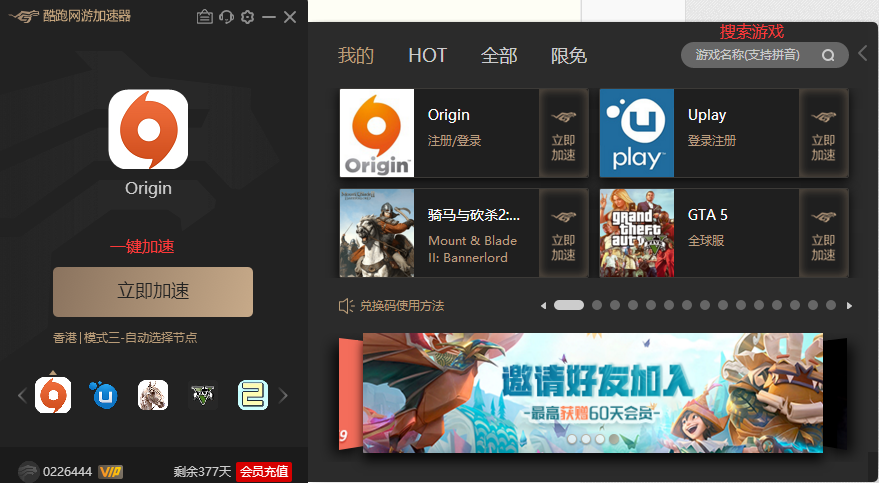Switch to the 全部 tab
Screen dimensions: 879x483
coord(499,55)
